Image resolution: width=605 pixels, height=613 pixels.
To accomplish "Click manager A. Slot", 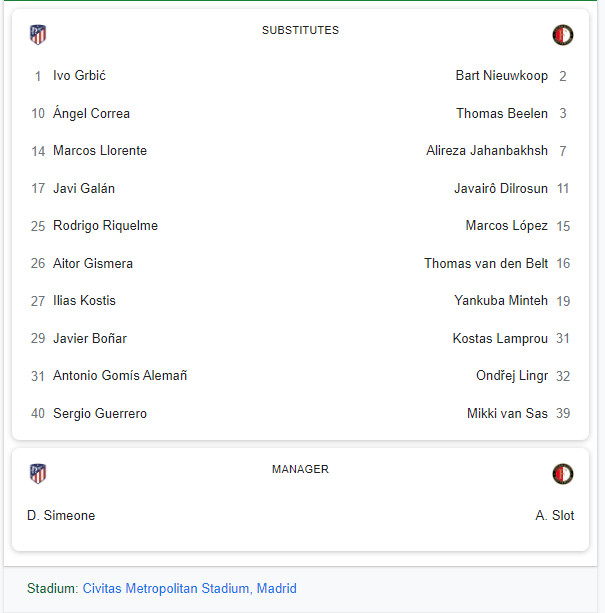I will (555, 515).
